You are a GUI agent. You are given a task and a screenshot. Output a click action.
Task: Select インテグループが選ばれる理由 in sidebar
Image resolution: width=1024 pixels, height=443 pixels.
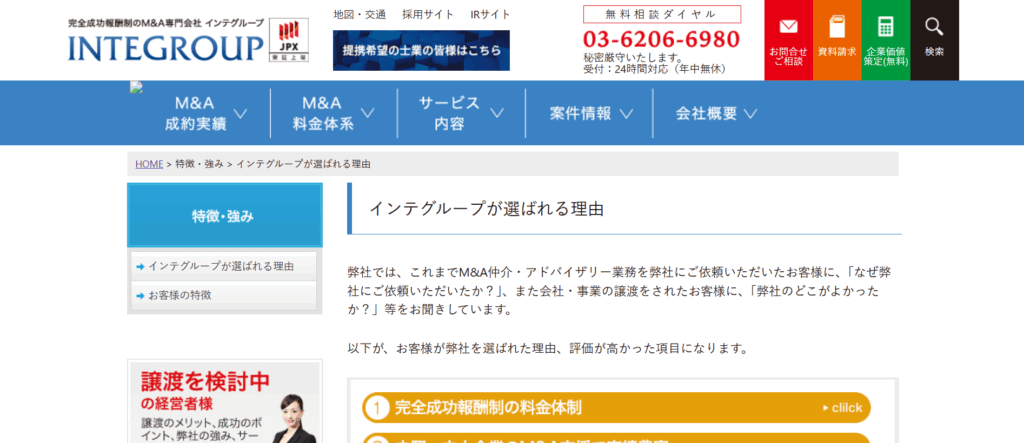220,267
